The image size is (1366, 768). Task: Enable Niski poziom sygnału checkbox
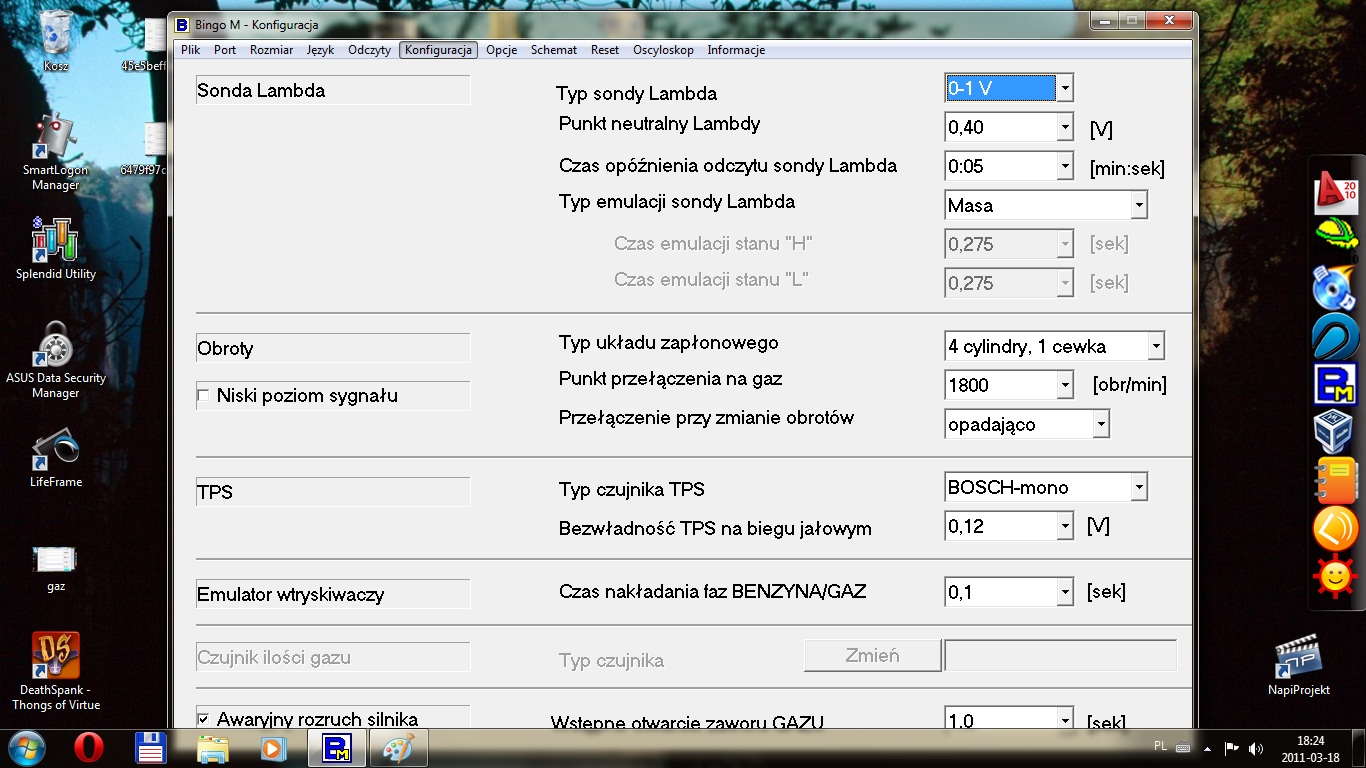204,396
